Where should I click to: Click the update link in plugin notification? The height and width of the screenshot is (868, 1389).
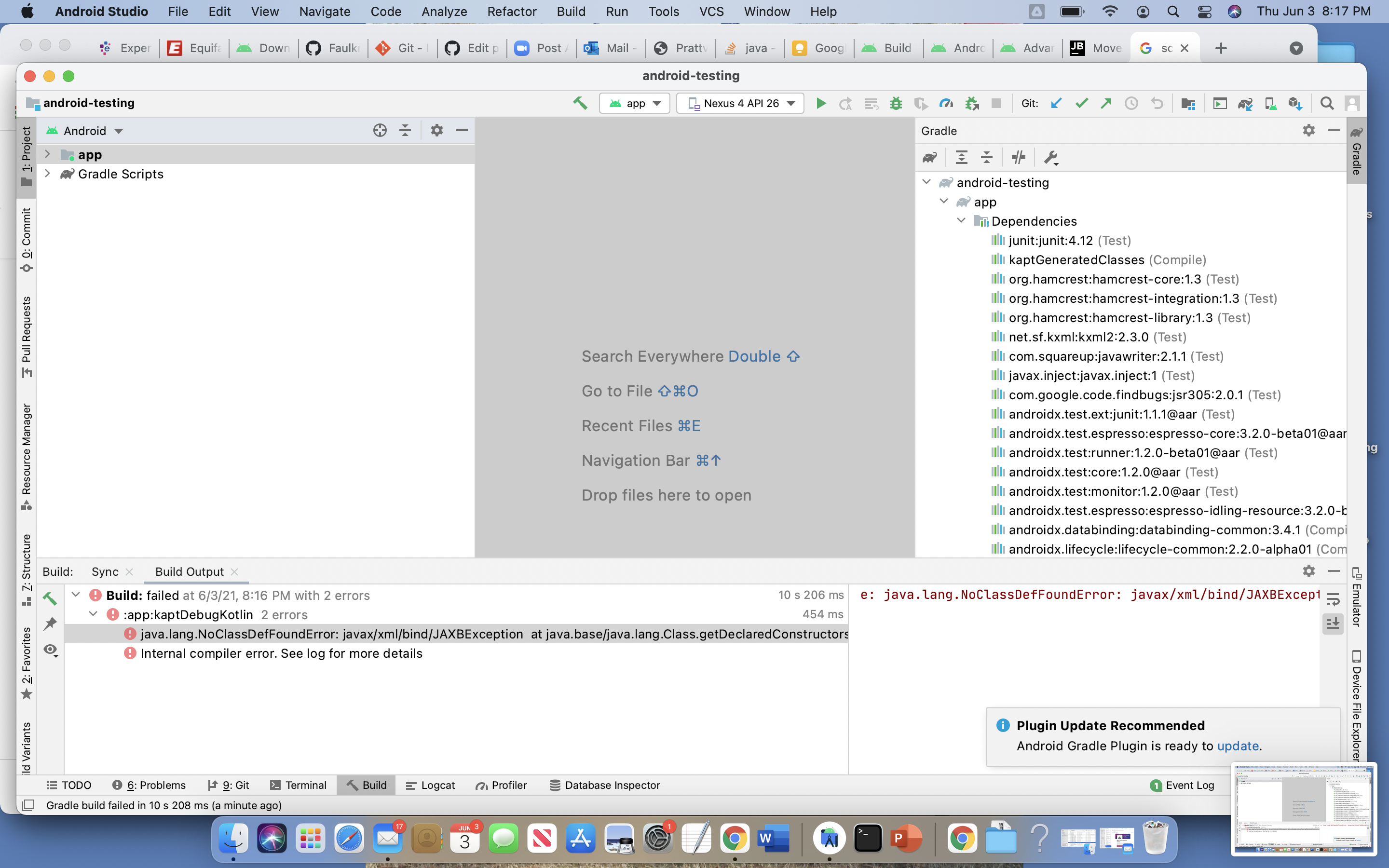tap(1238, 746)
